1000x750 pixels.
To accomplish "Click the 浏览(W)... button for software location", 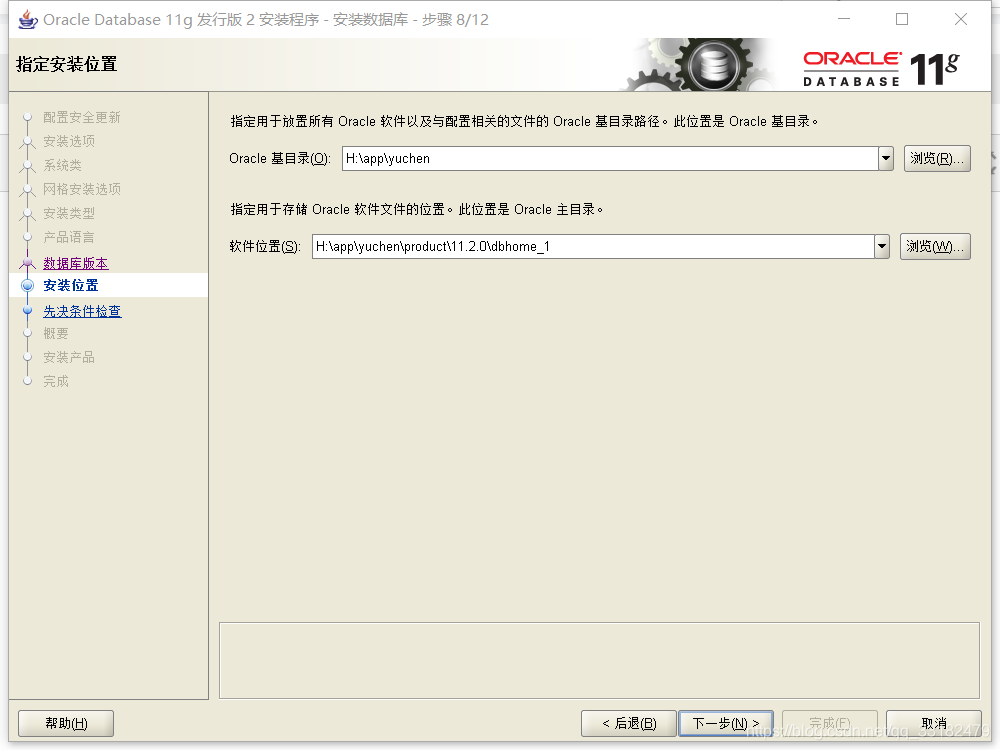I will pyautogui.click(x=935, y=246).
